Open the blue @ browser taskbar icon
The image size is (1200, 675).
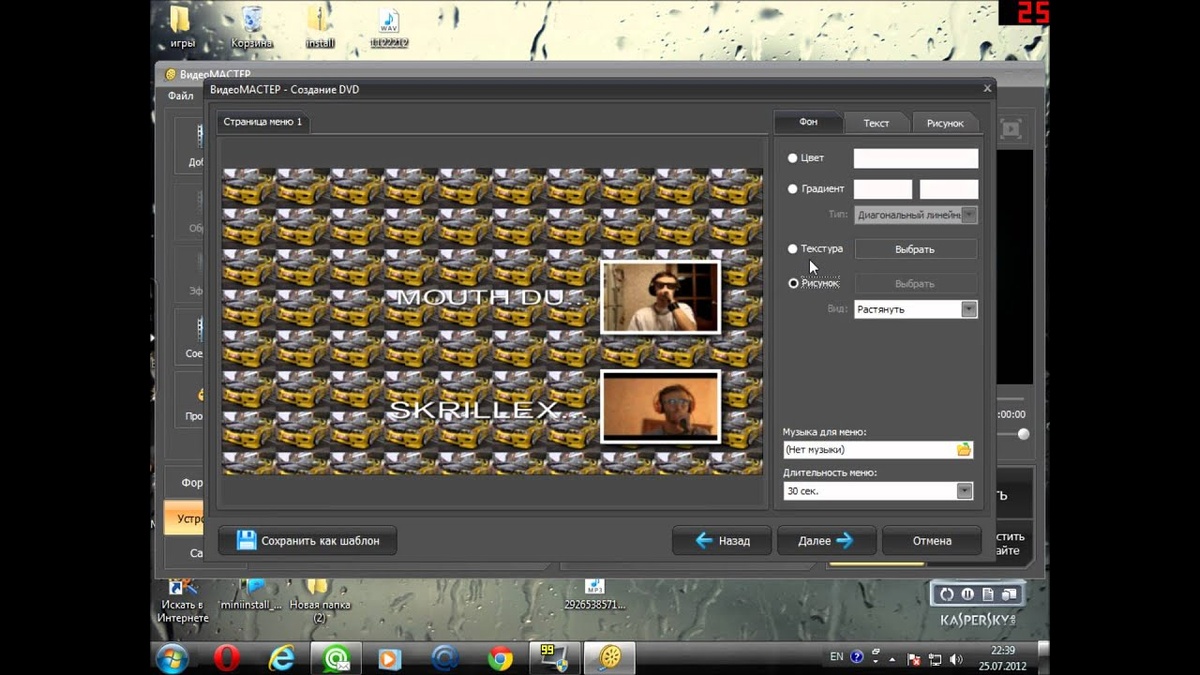tap(445, 658)
